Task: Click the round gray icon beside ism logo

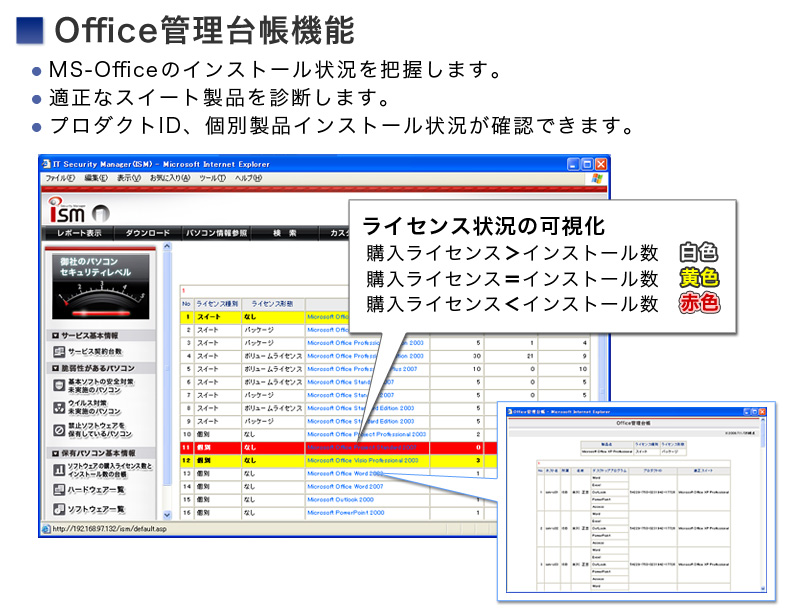Action: (101, 213)
